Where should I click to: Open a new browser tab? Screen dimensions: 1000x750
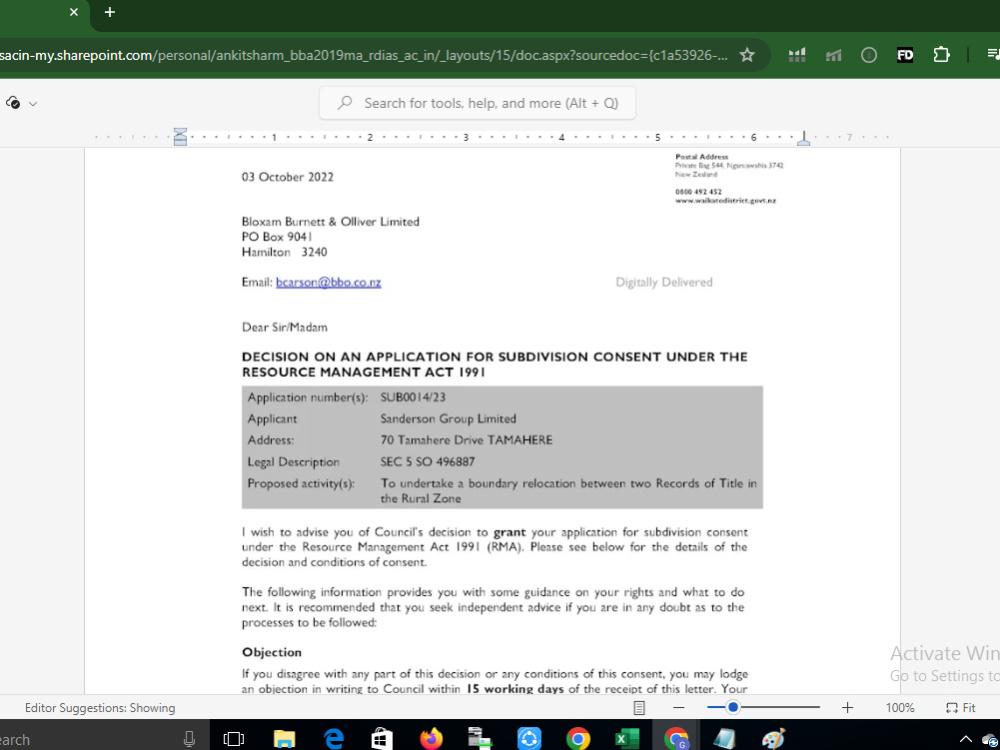pos(109,14)
